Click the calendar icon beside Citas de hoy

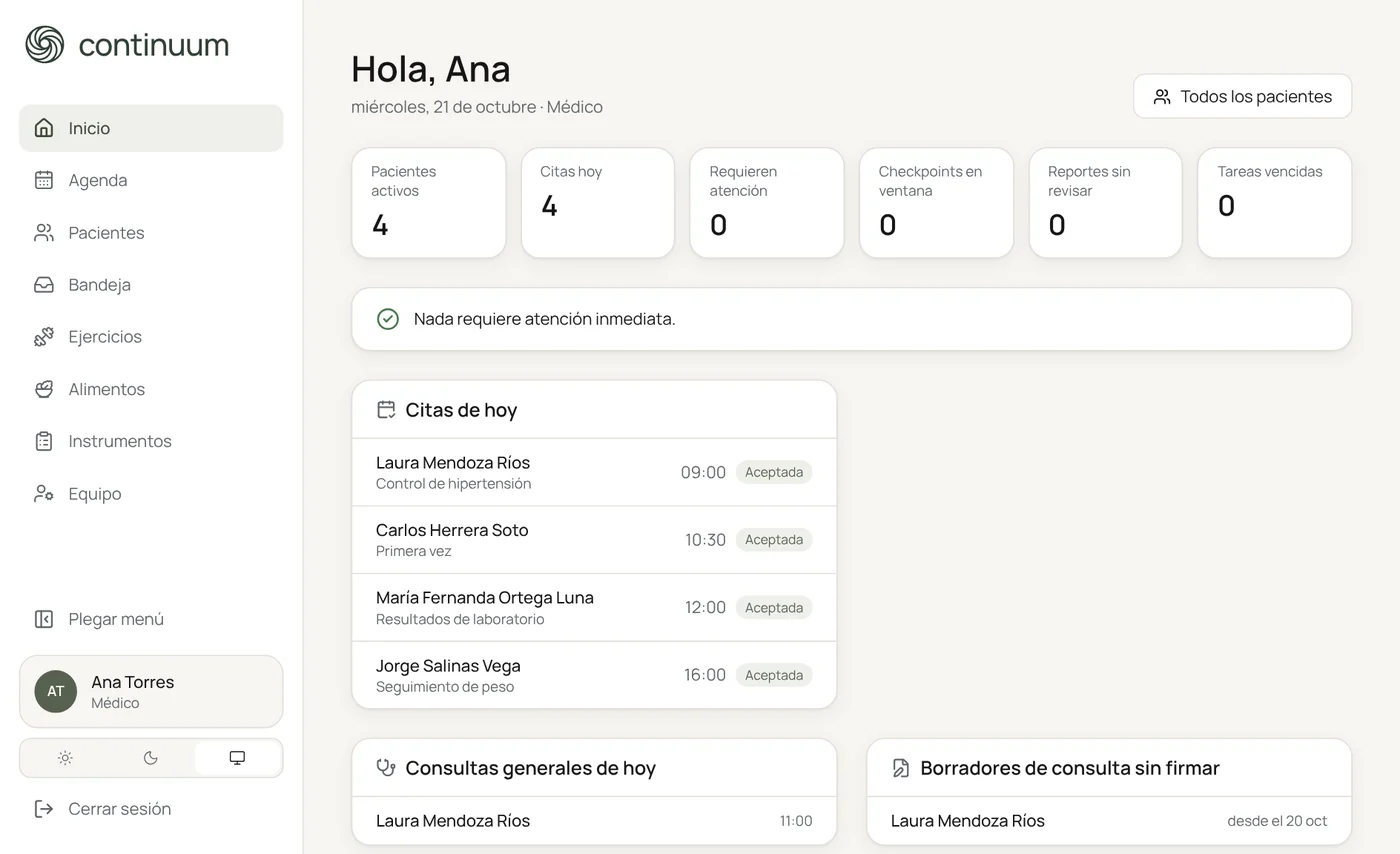click(x=386, y=409)
